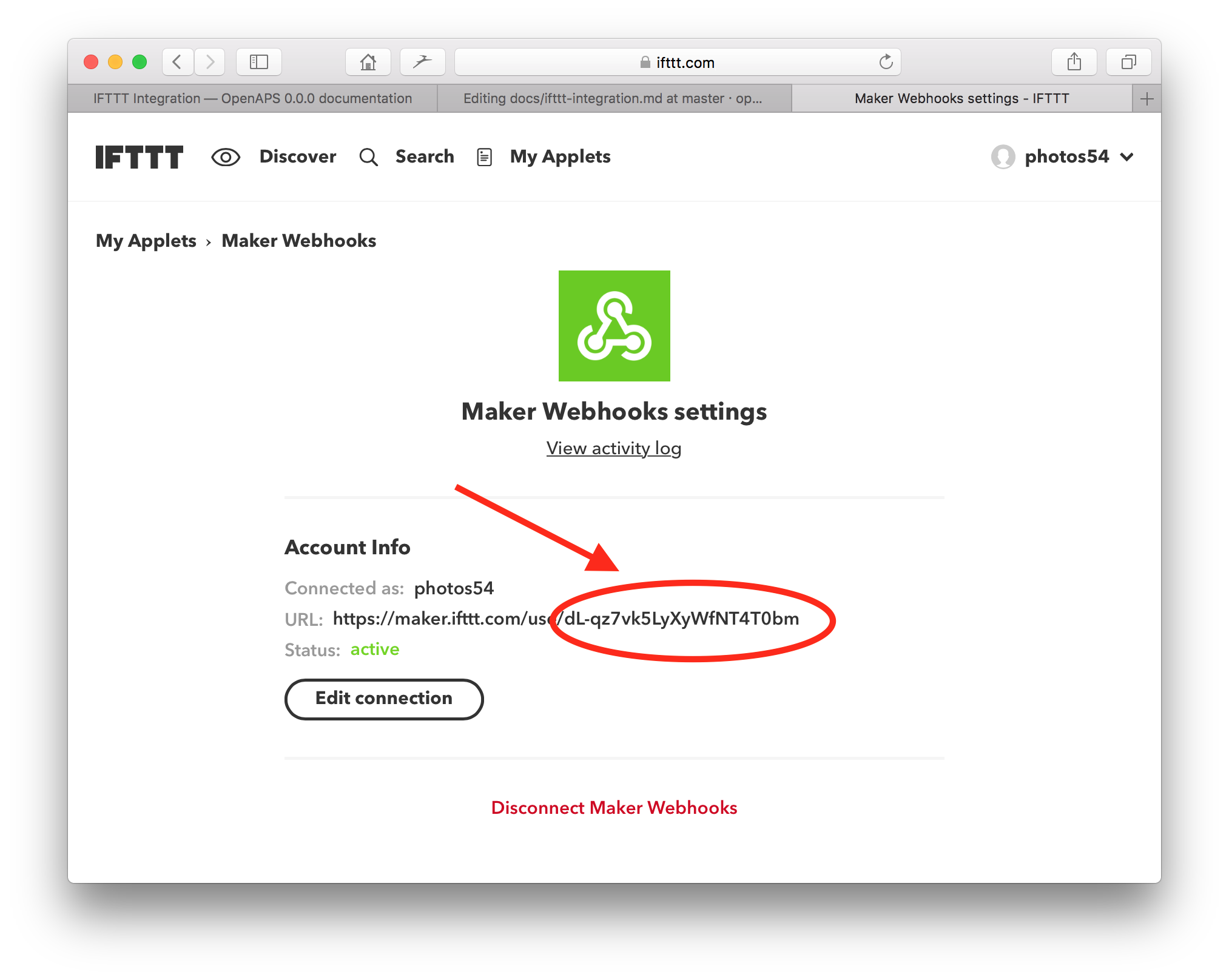
Task: Open My Applets in top navigation
Action: coord(561,158)
